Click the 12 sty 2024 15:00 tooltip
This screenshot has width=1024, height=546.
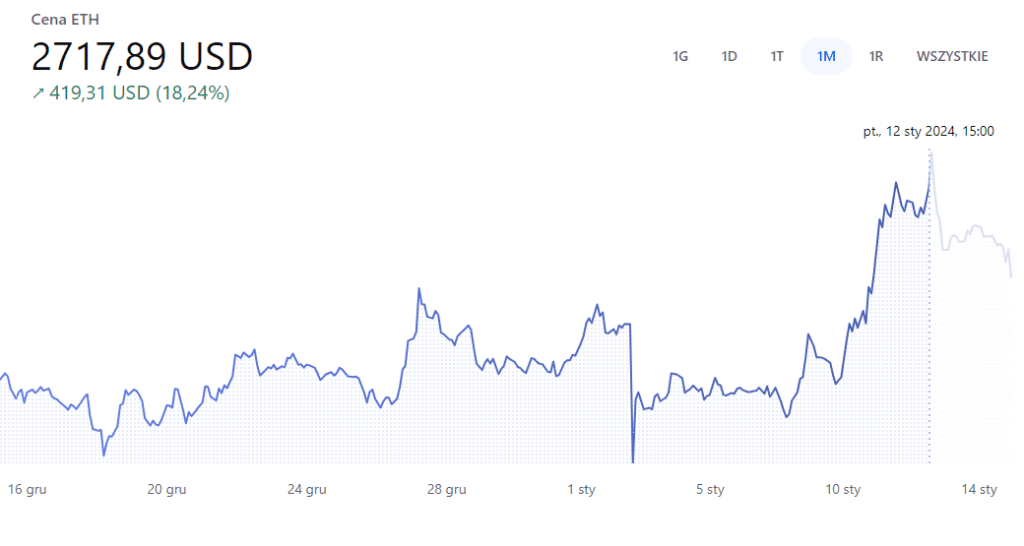click(x=928, y=131)
